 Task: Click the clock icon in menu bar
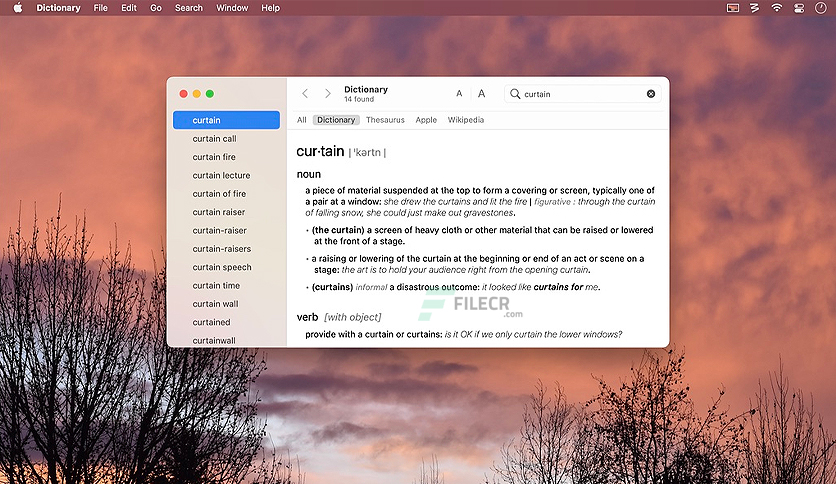click(821, 7)
